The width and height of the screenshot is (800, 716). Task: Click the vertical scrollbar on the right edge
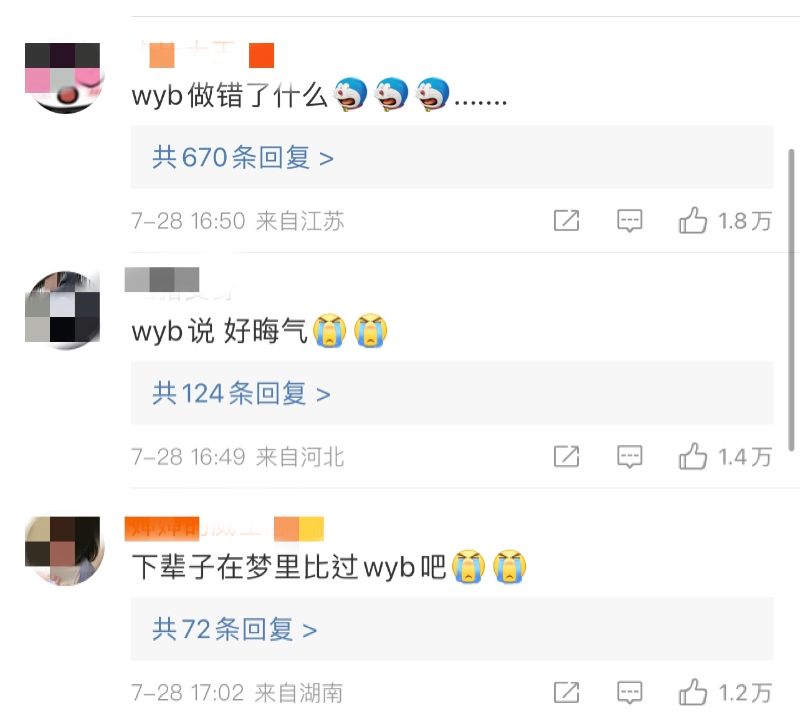tap(791, 300)
